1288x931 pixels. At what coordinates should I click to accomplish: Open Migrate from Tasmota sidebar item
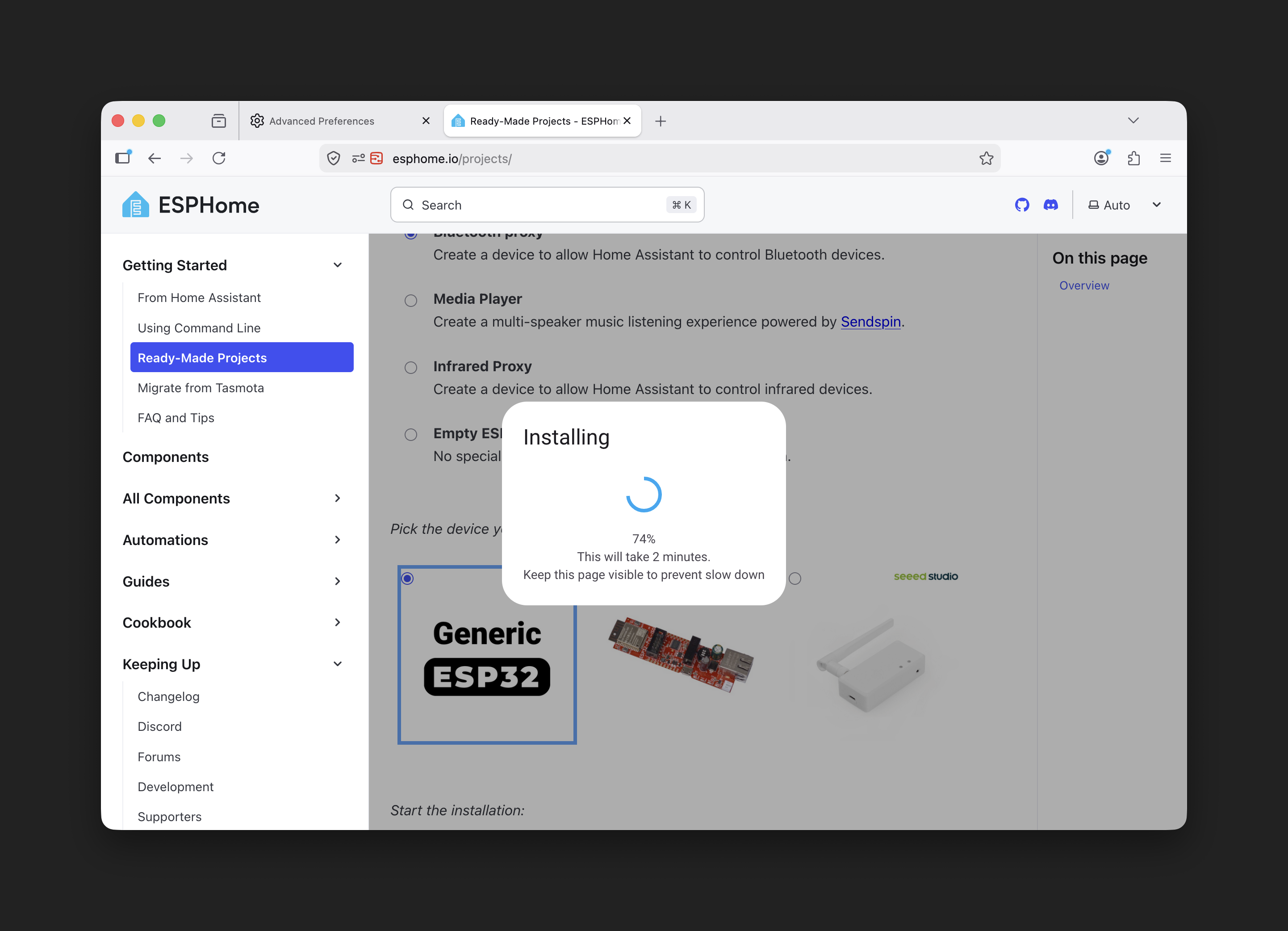tap(201, 388)
